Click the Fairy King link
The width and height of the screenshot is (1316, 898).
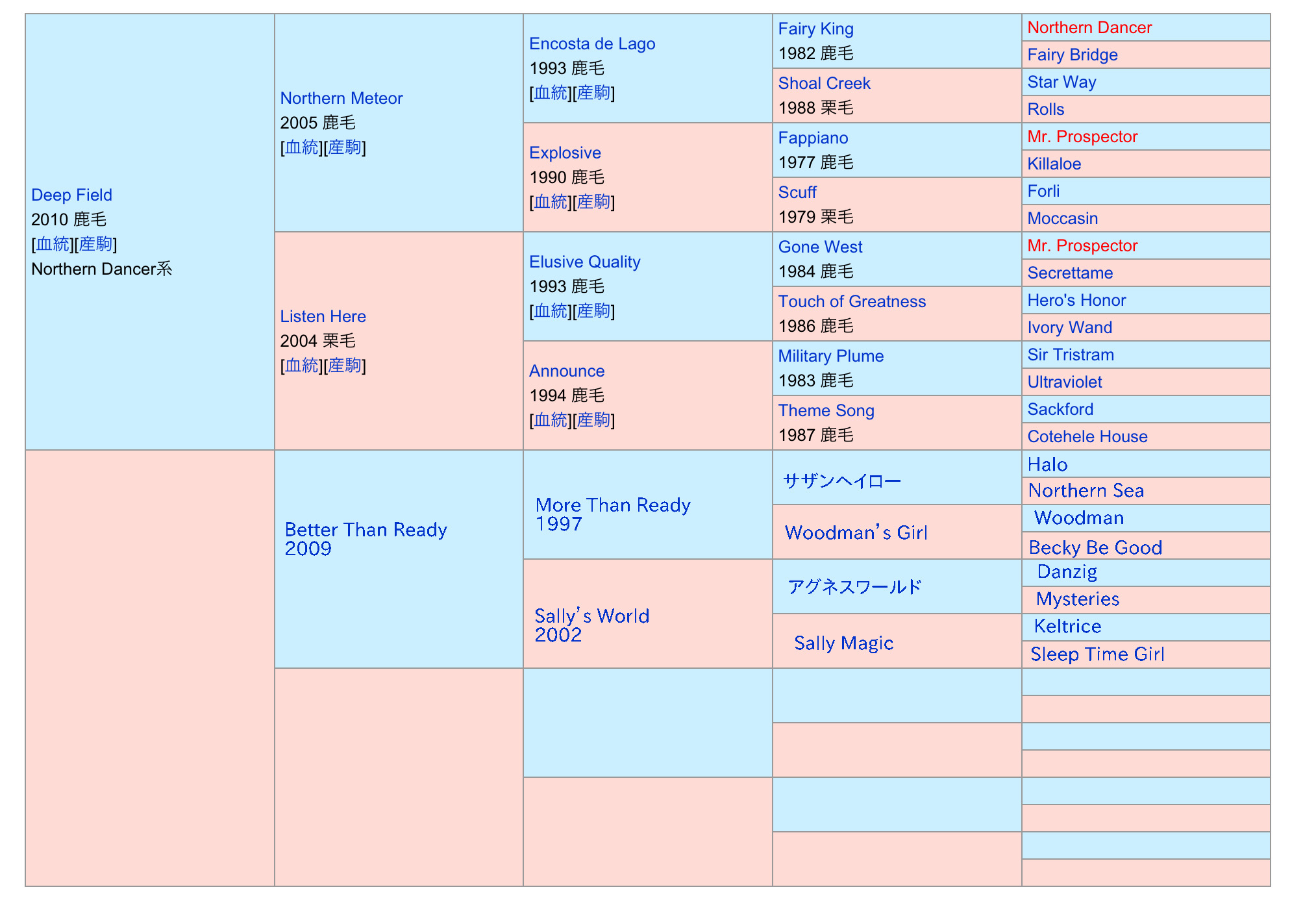(x=815, y=29)
